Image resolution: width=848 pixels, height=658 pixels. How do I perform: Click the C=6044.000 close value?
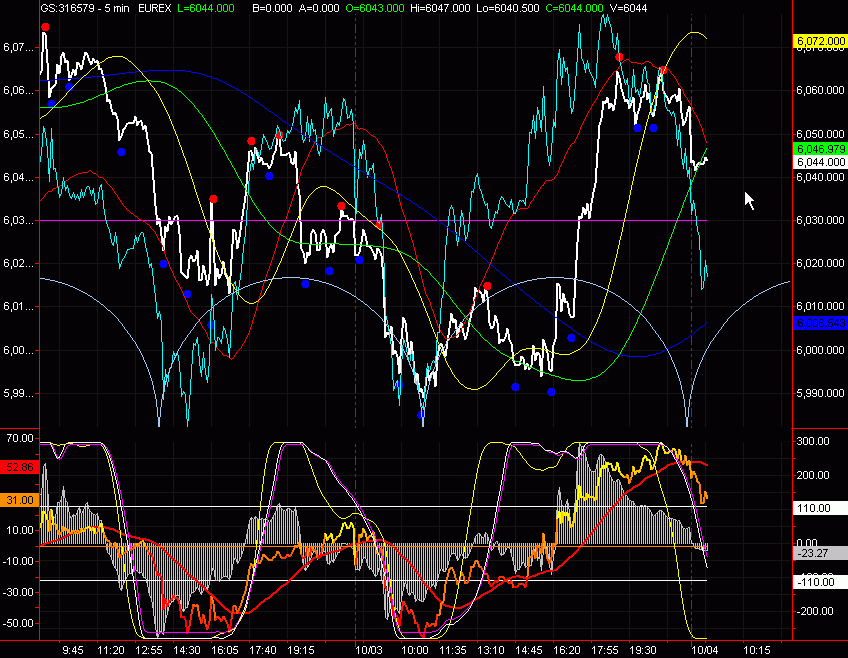[574, 8]
